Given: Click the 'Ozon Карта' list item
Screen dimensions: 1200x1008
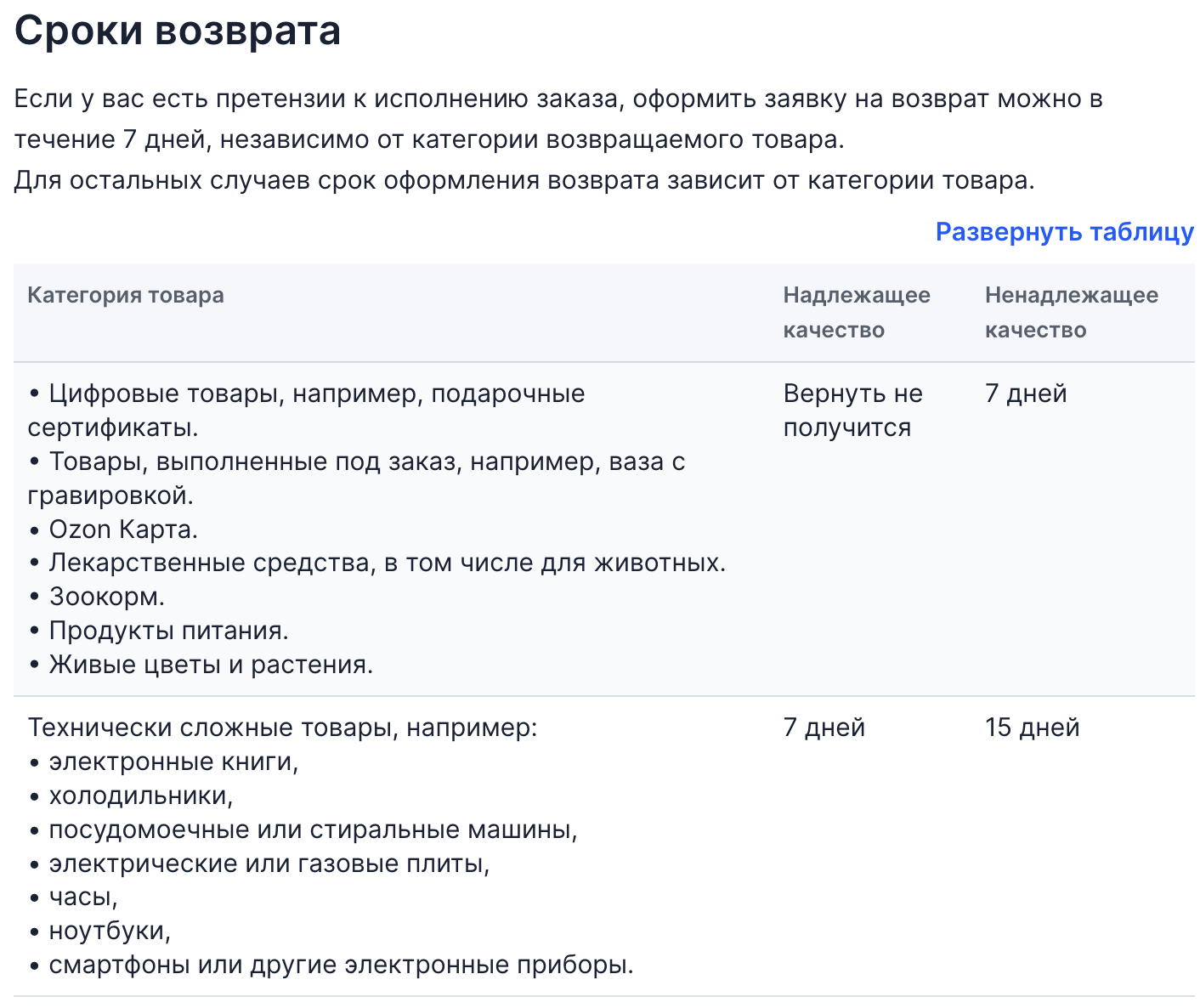Looking at the screenshot, I should pyautogui.click(x=113, y=529).
